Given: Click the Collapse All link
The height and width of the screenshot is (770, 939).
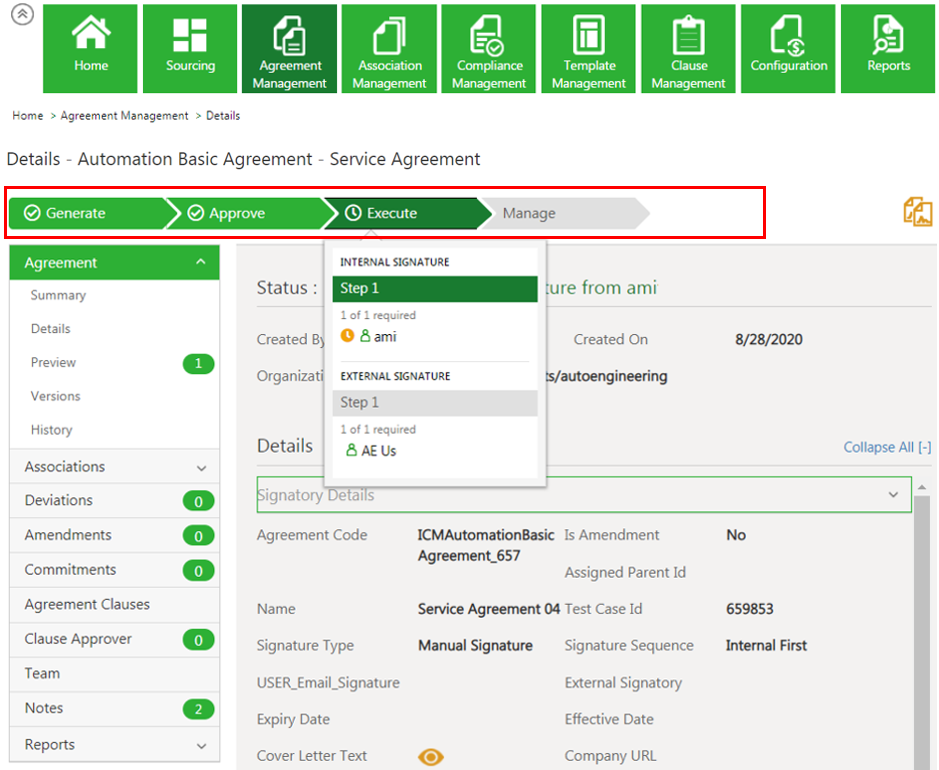Looking at the screenshot, I should click(x=886, y=447).
